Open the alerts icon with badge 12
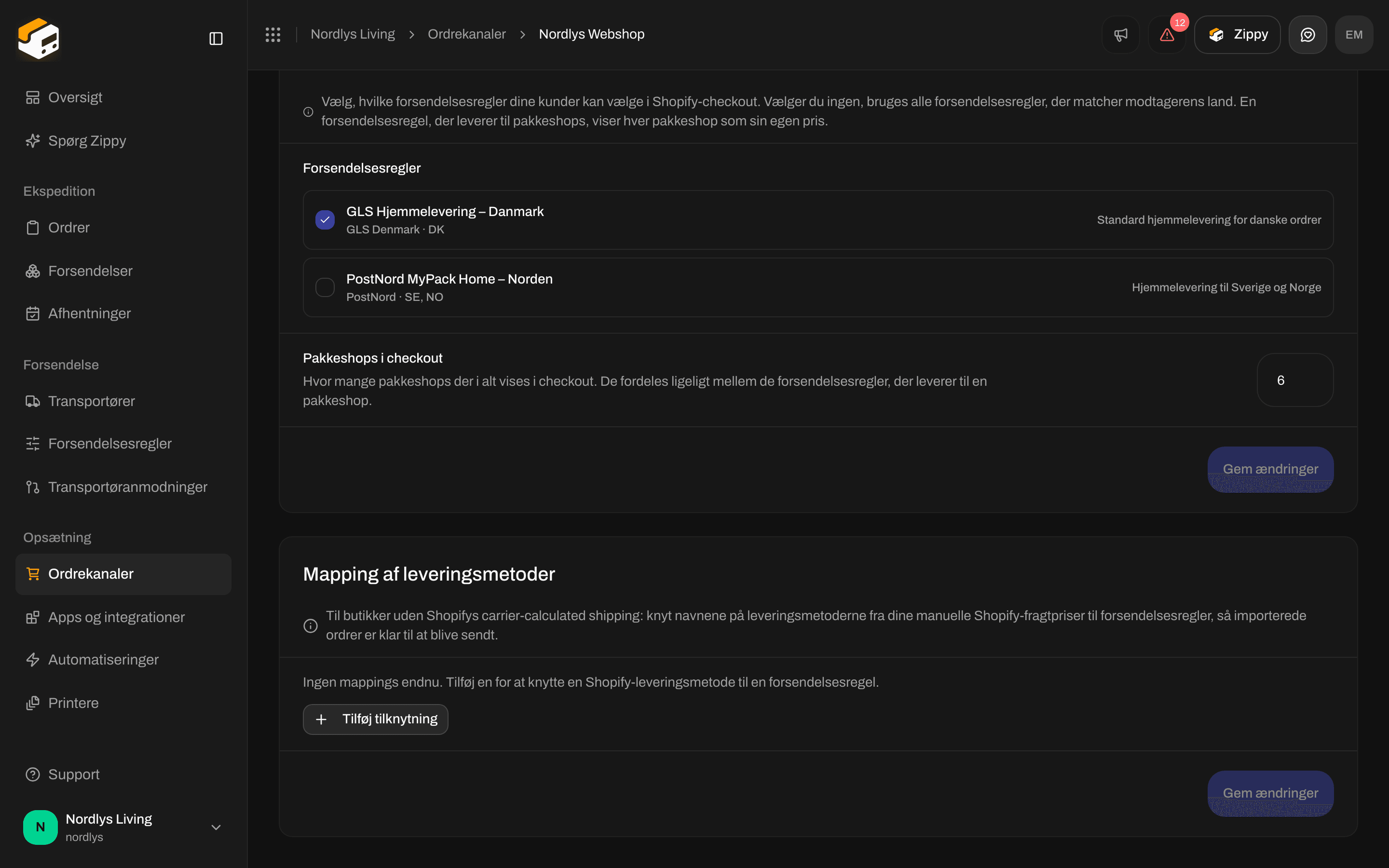1389x868 pixels. tap(1167, 34)
